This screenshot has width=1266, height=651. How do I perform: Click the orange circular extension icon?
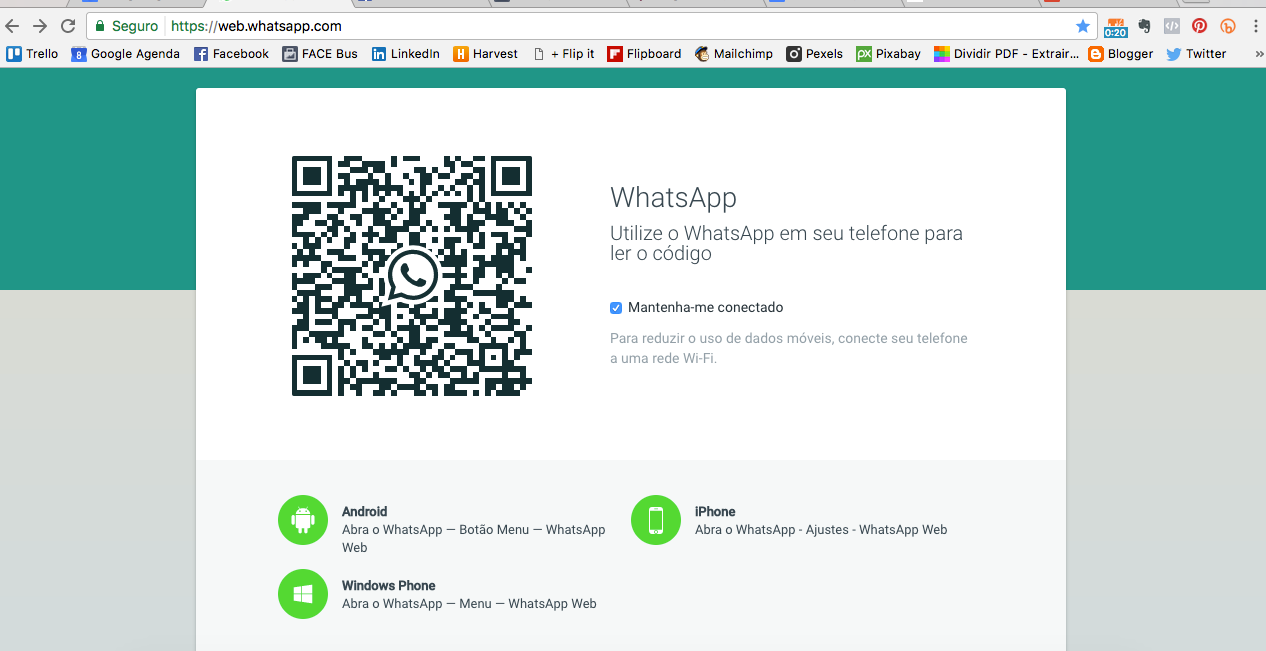1228,26
